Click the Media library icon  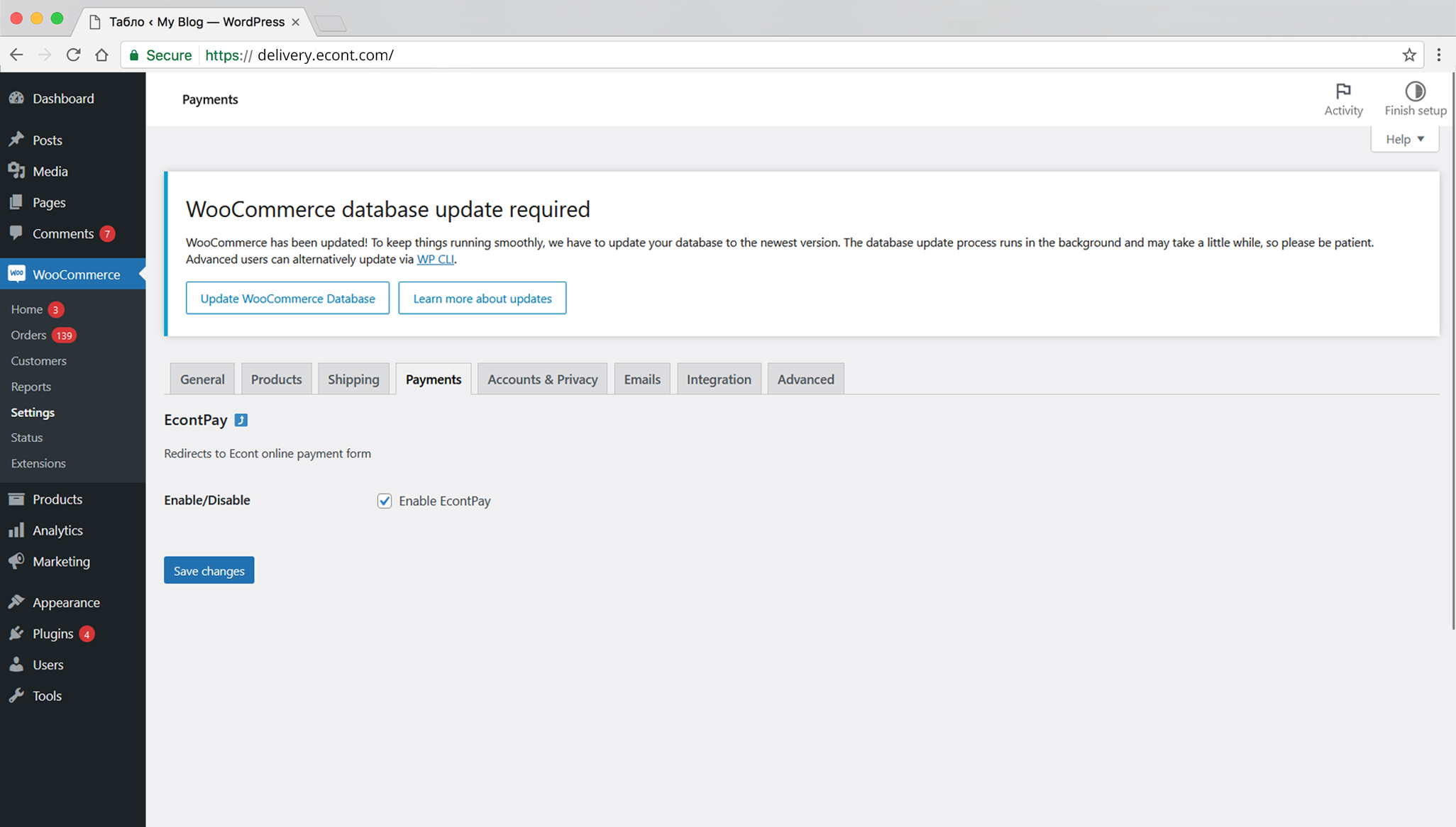16,171
